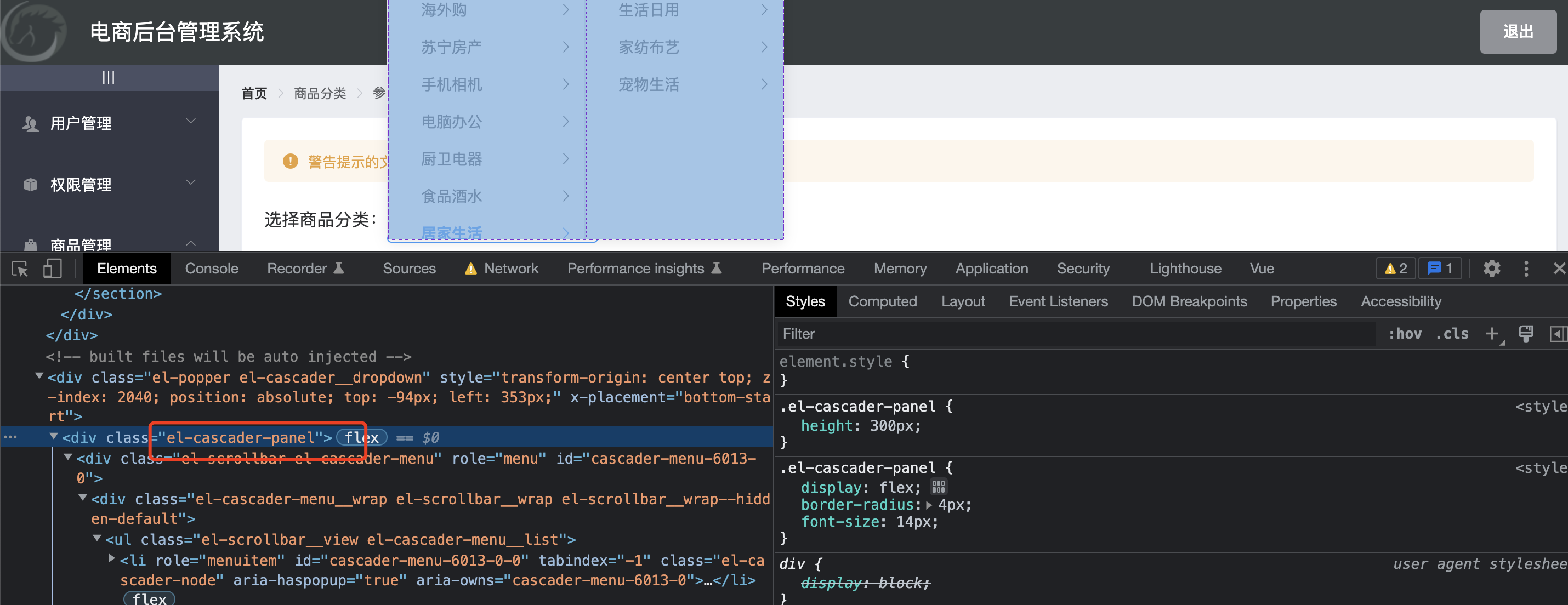
Task: Expand the 权限管理 submenu arrow
Action: pyautogui.click(x=191, y=182)
